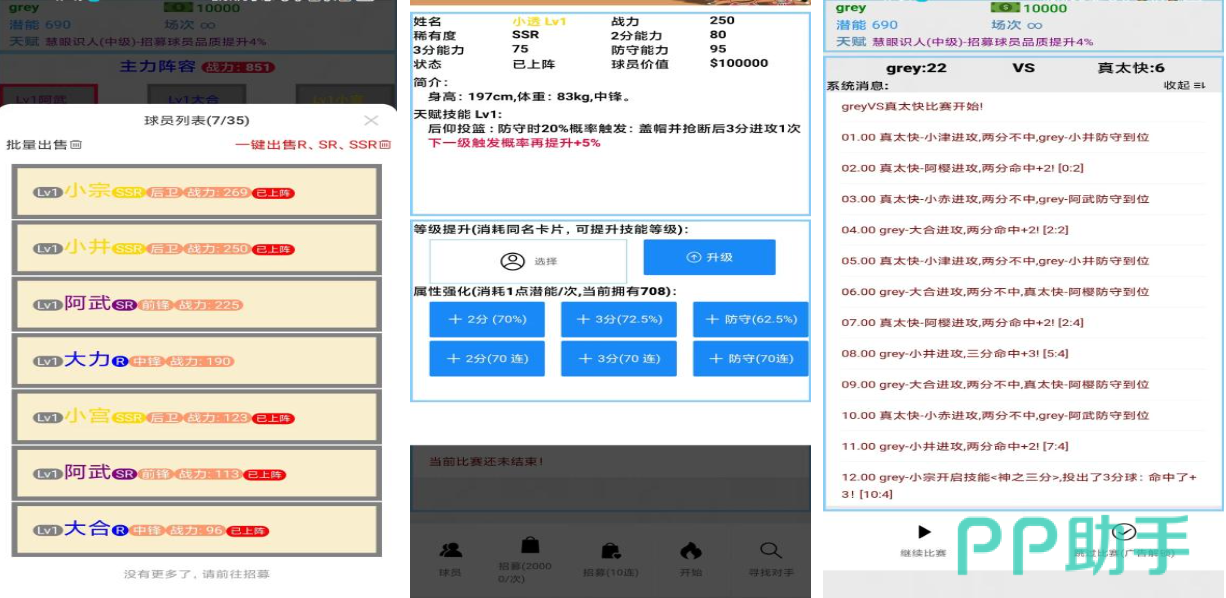Screen dimensions: 1226x598
Task: Tap the 寻找对手 magnifier icon
Action: coord(770,550)
